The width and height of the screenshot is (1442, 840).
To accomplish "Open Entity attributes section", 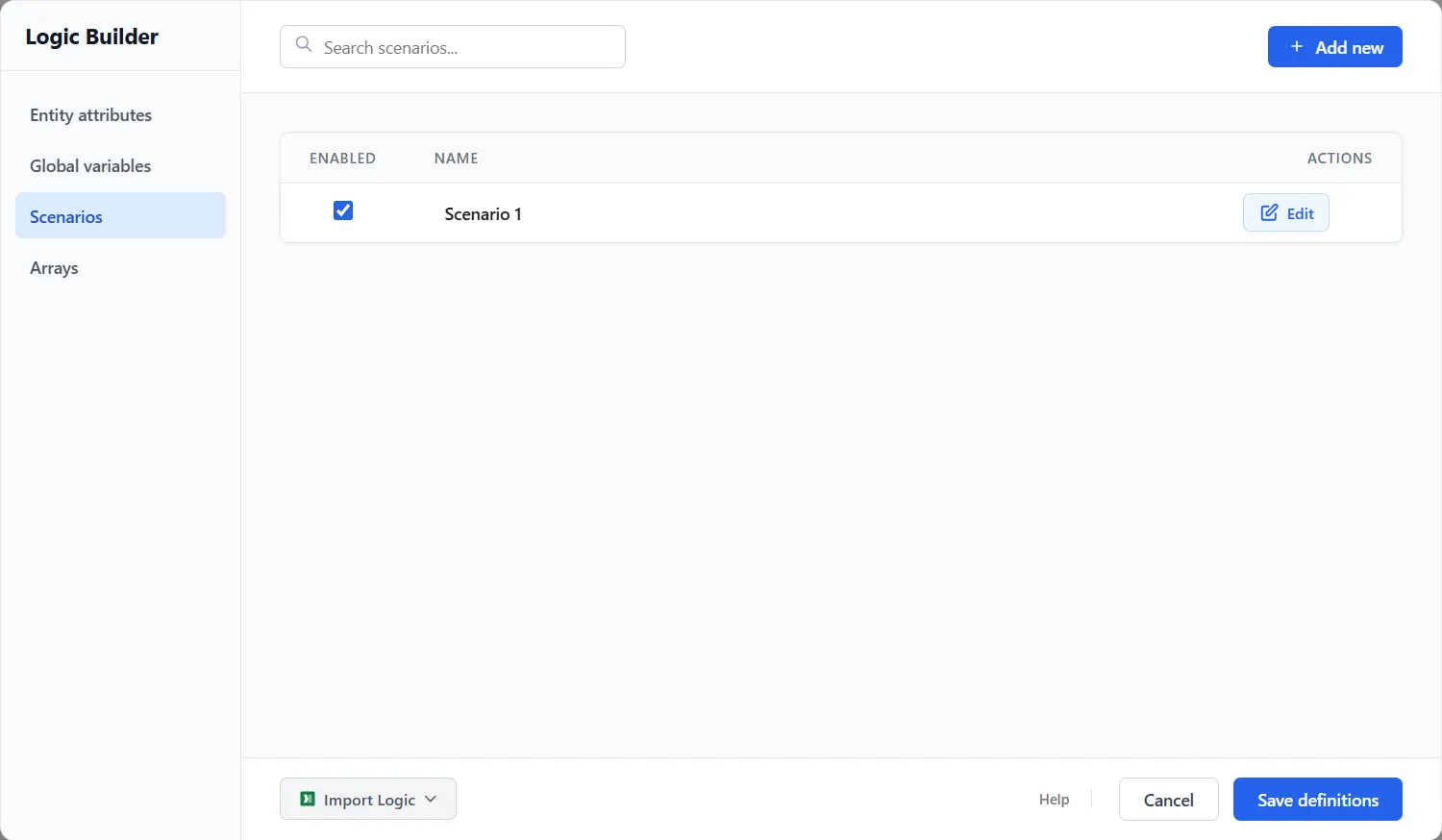I will (120, 115).
